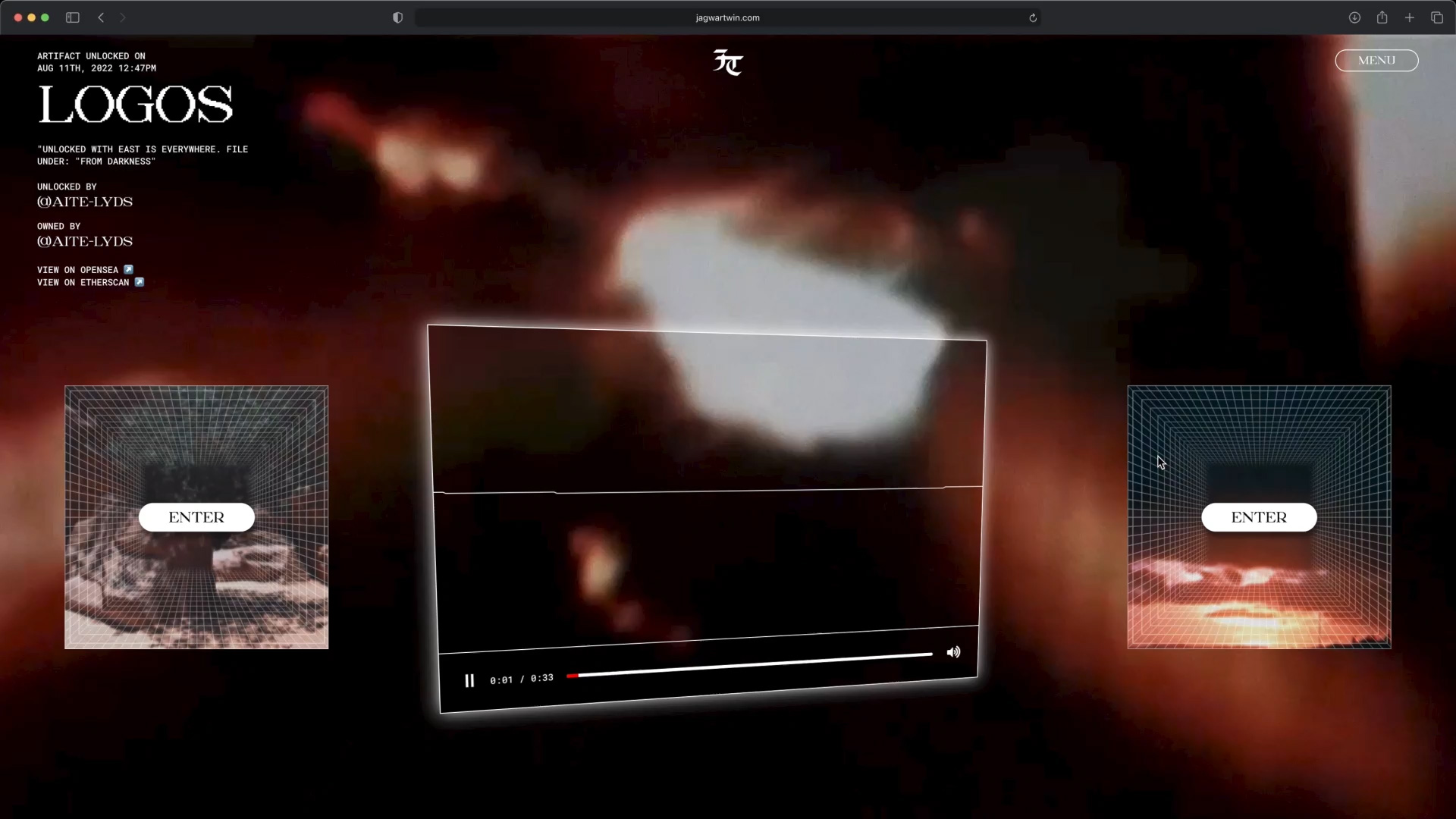
Task: Click the video progress bar
Action: (x=751, y=664)
